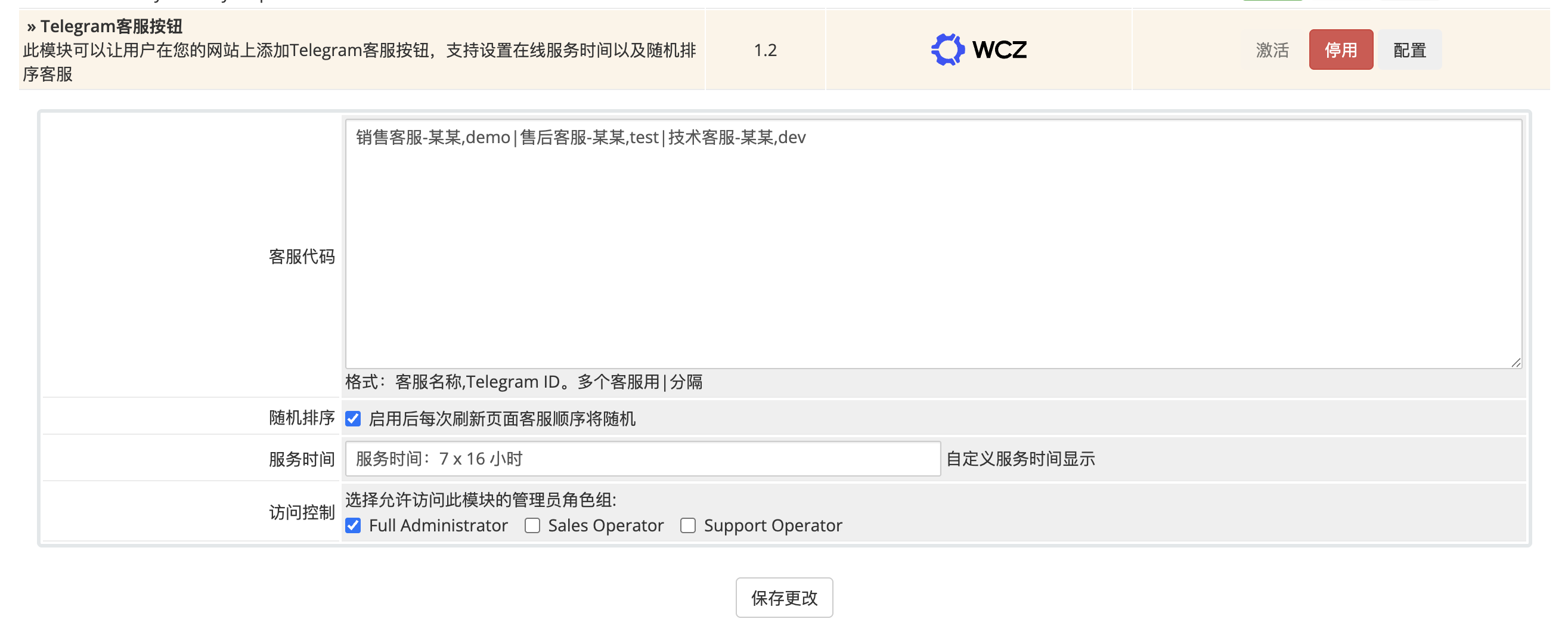Select the 服务时间 text input field
The image size is (1568, 631).
tap(639, 459)
